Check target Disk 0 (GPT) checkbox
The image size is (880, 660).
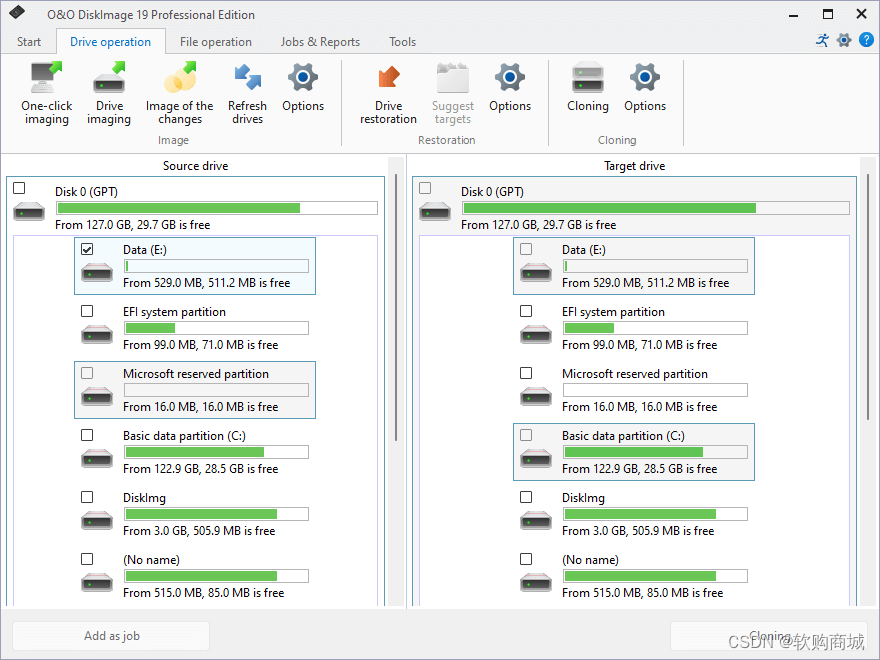[425, 188]
